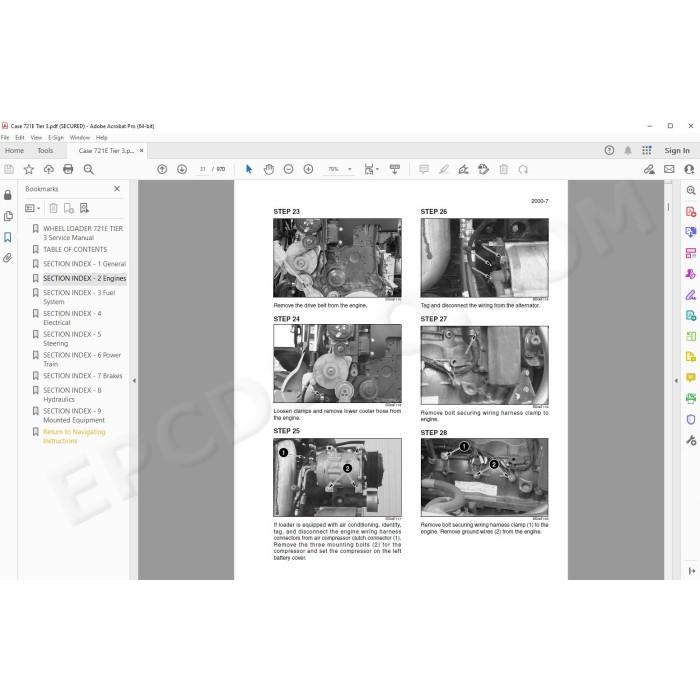Select Case 721E Tier 3 document tab

tap(106, 150)
